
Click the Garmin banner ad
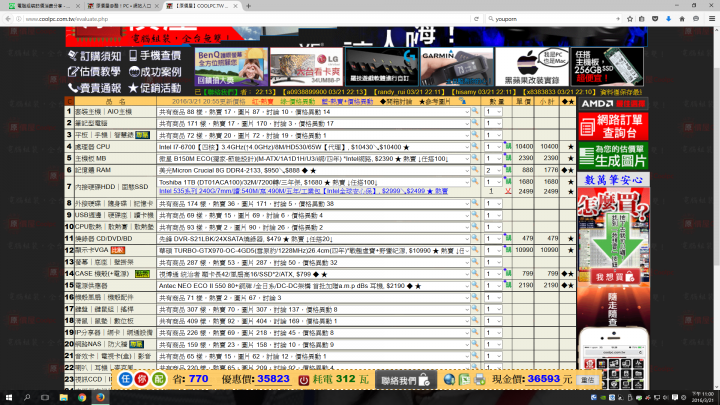pos(456,67)
